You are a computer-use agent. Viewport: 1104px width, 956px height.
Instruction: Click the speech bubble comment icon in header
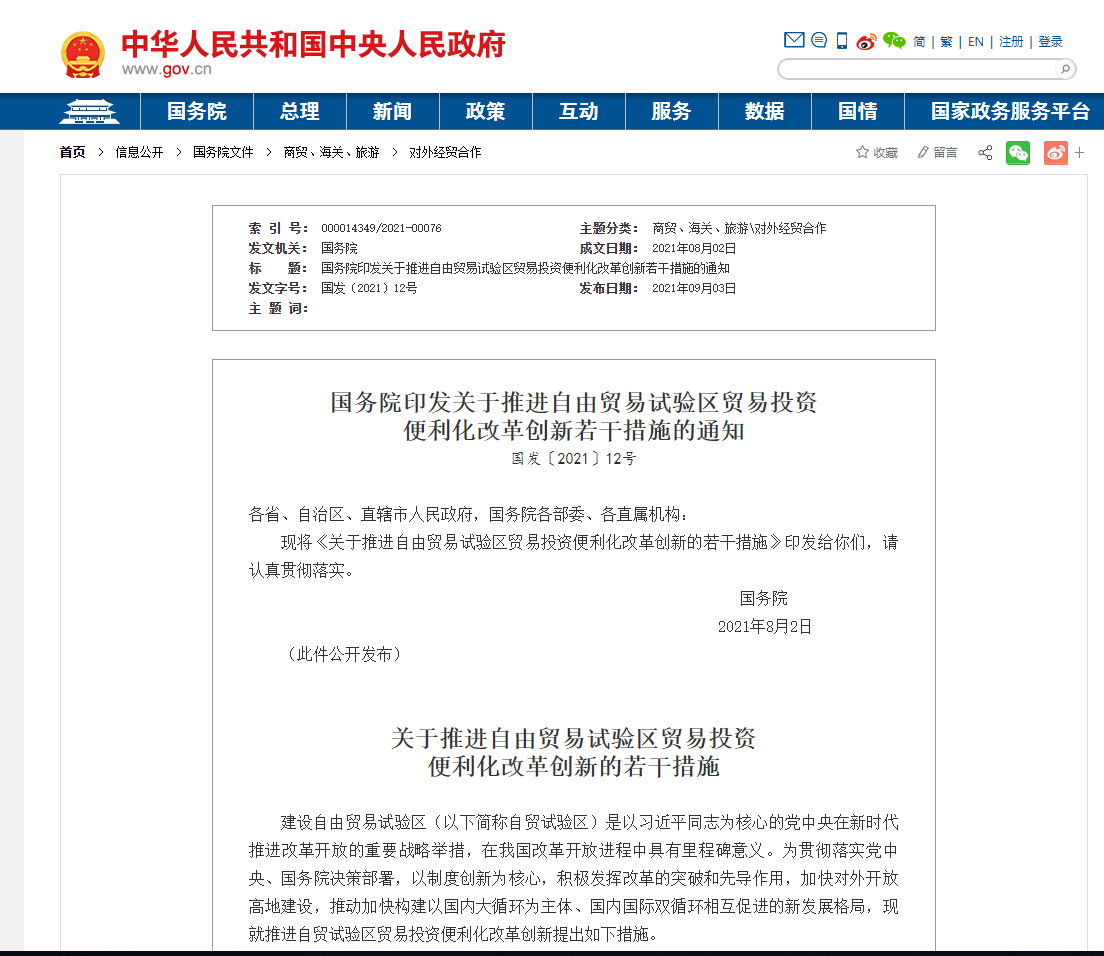pos(819,40)
